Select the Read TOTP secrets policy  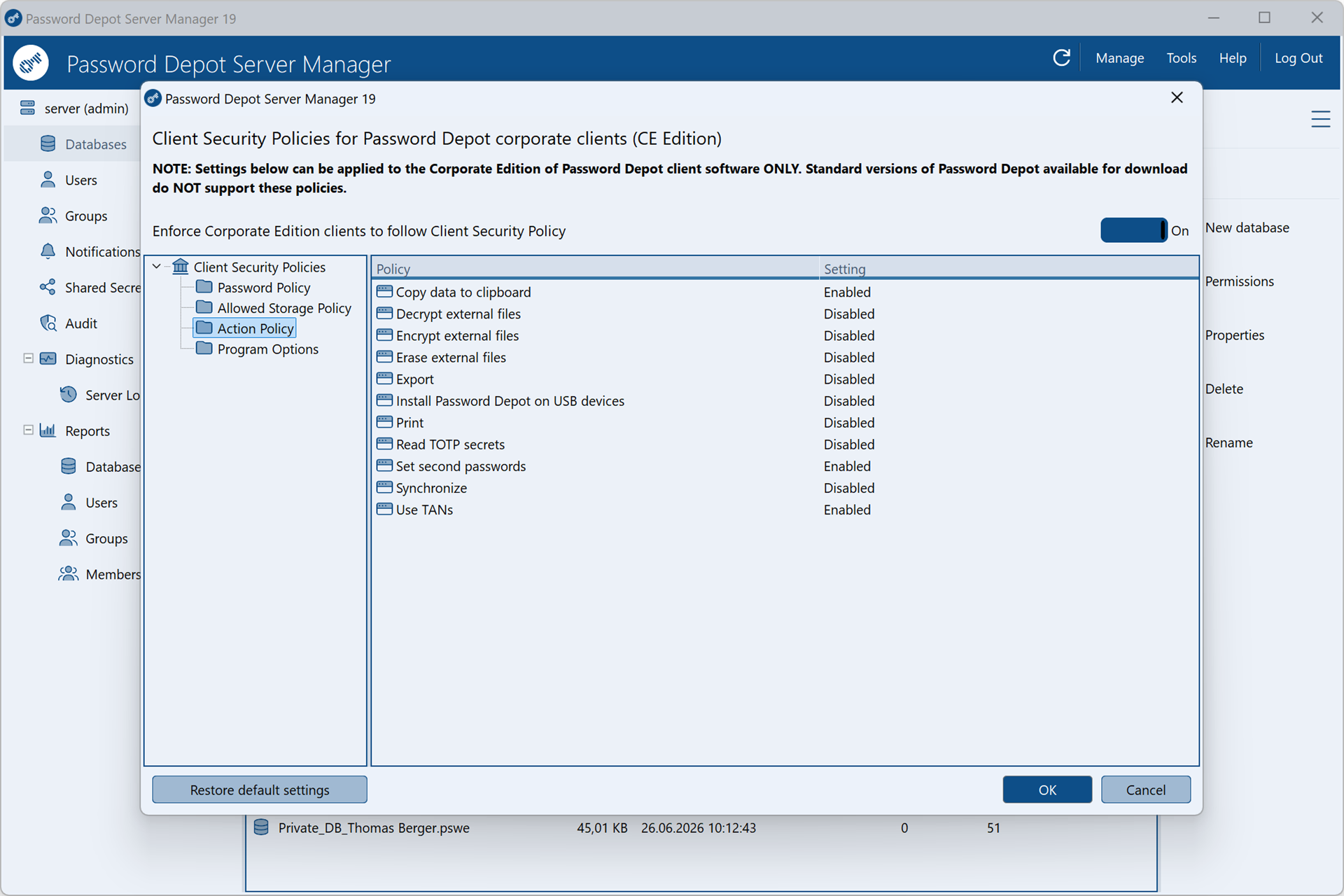coord(784,444)
